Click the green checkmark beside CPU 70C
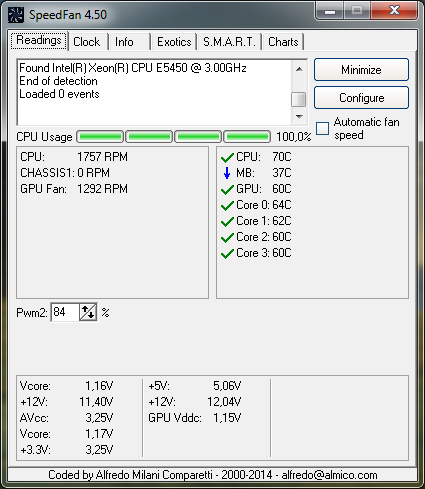 tap(227, 157)
